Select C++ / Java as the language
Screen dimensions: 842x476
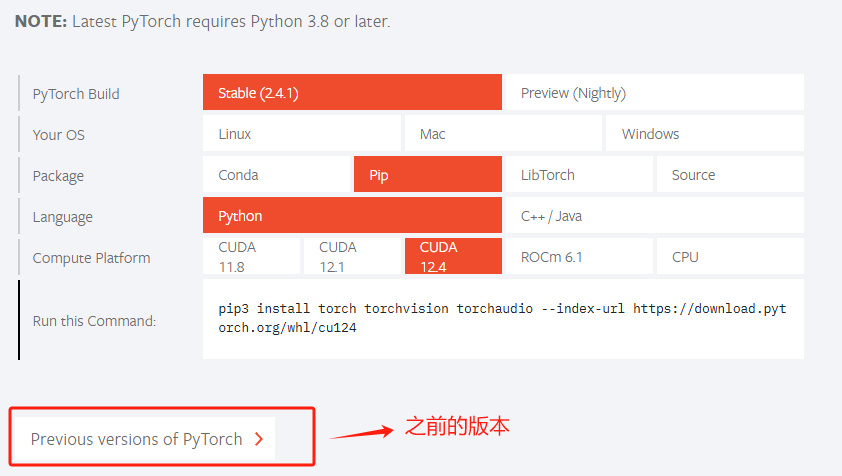click(x=655, y=215)
